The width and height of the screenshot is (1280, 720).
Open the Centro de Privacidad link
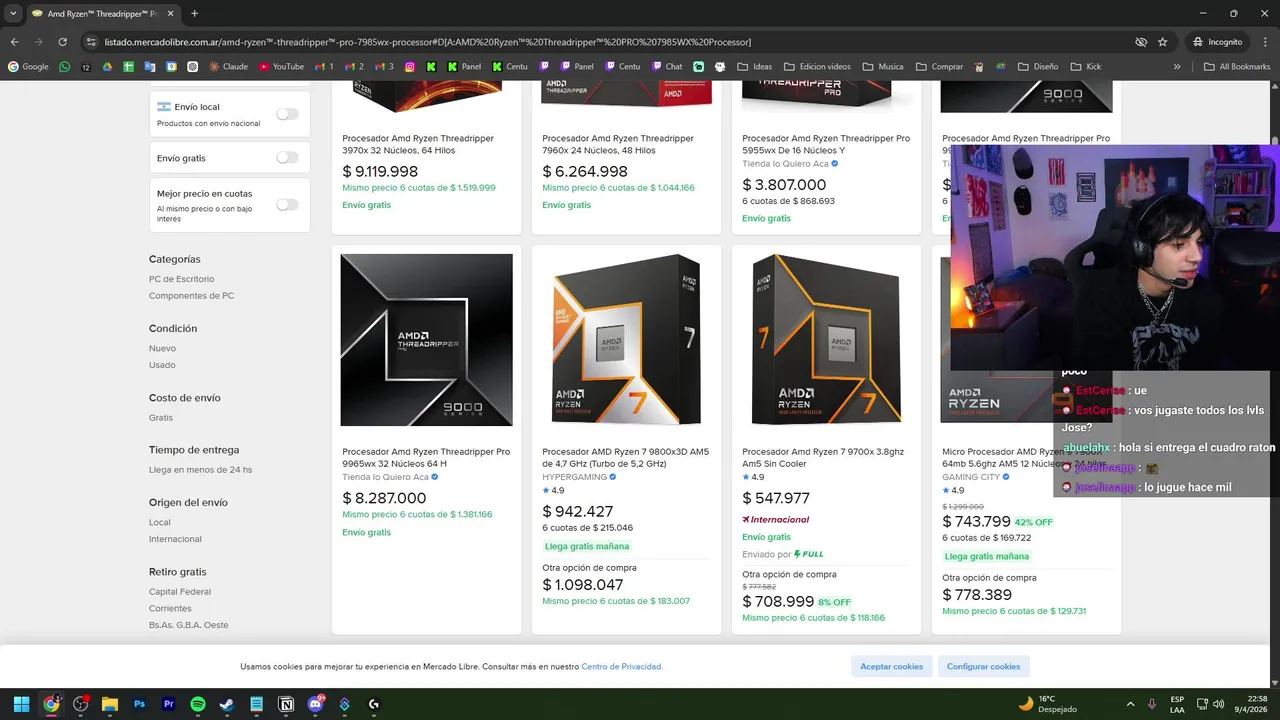tap(622, 667)
